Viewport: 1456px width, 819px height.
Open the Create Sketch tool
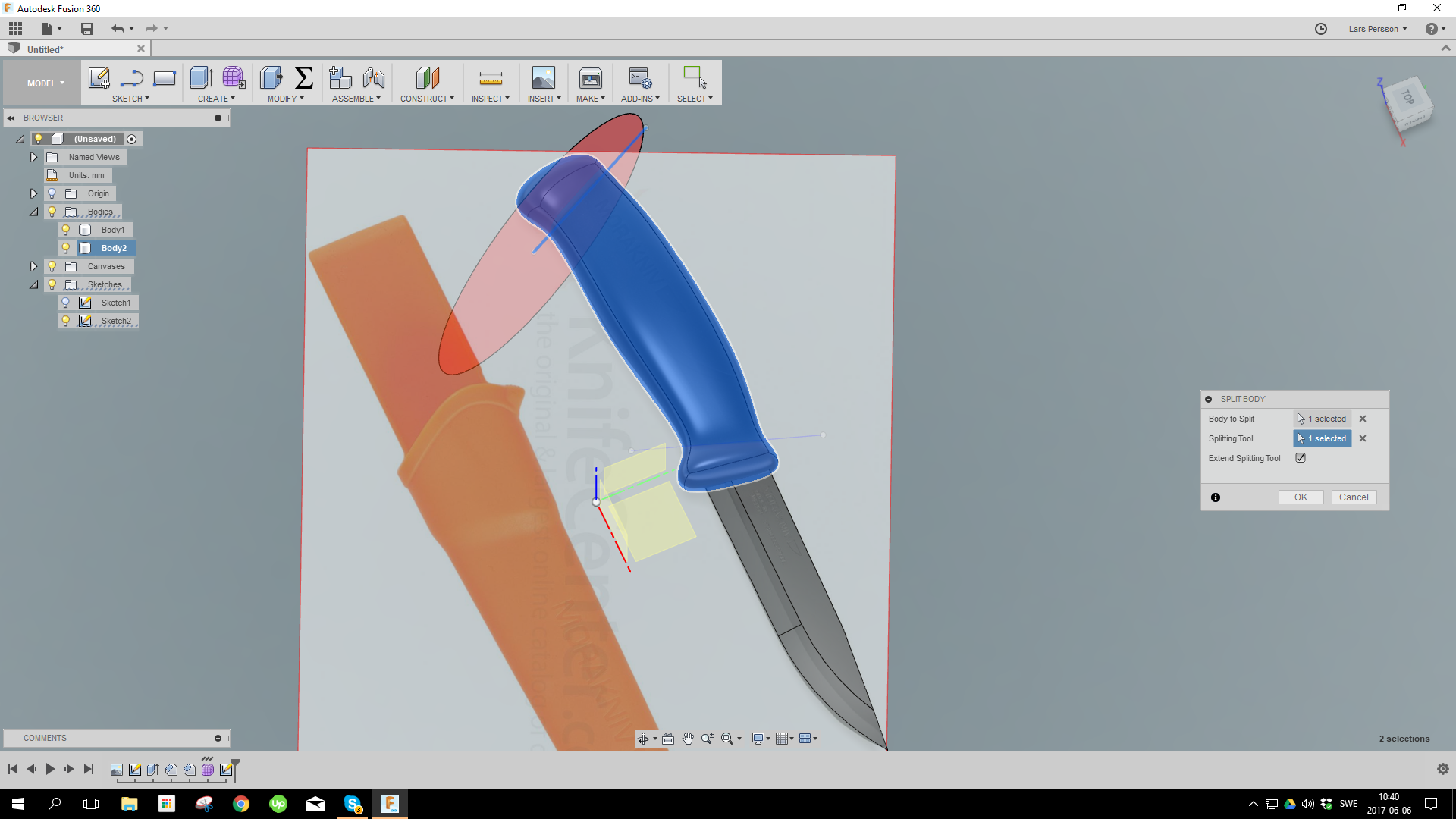99,78
